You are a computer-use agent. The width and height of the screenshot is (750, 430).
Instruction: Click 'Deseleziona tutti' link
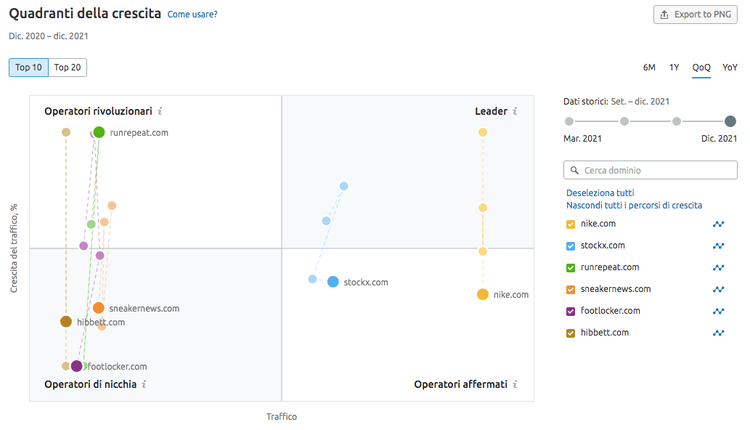[600, 193]
